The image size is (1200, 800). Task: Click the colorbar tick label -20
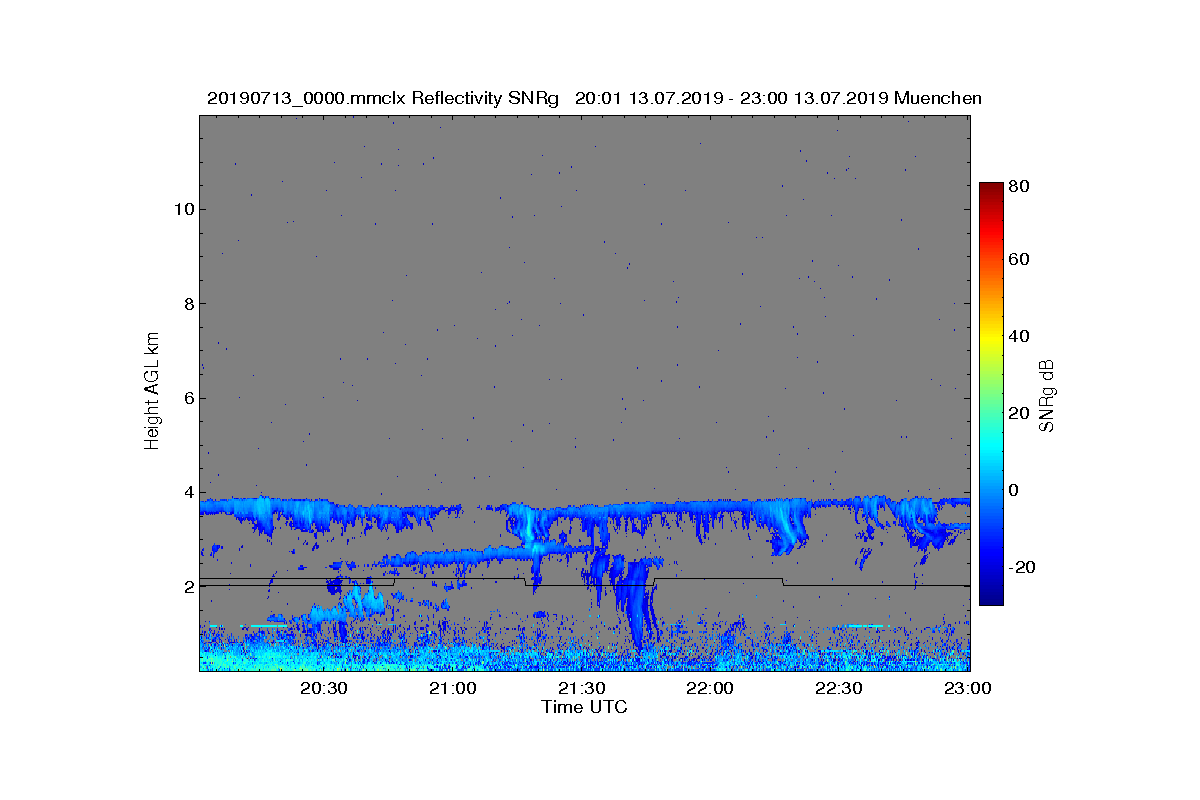pos(1022,567)
